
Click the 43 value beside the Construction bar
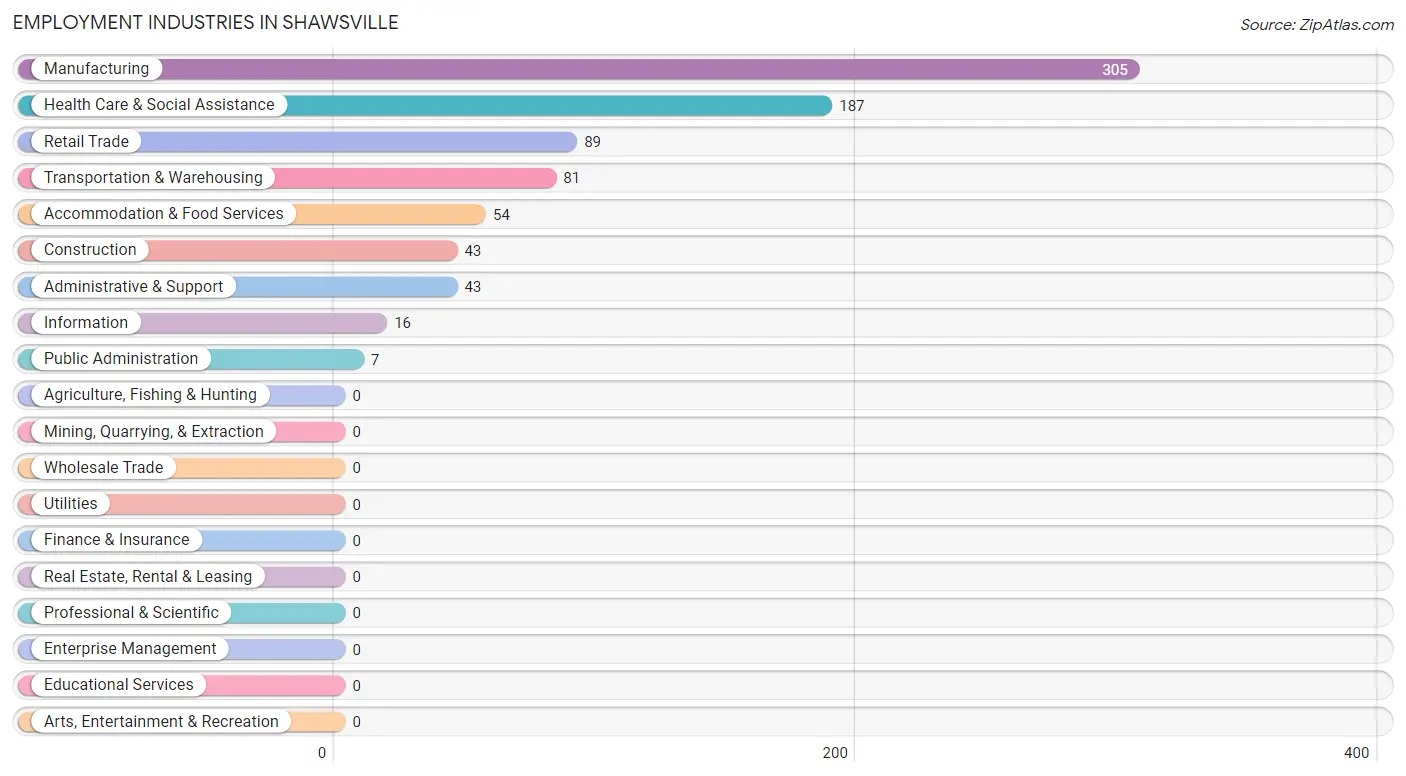473,251
